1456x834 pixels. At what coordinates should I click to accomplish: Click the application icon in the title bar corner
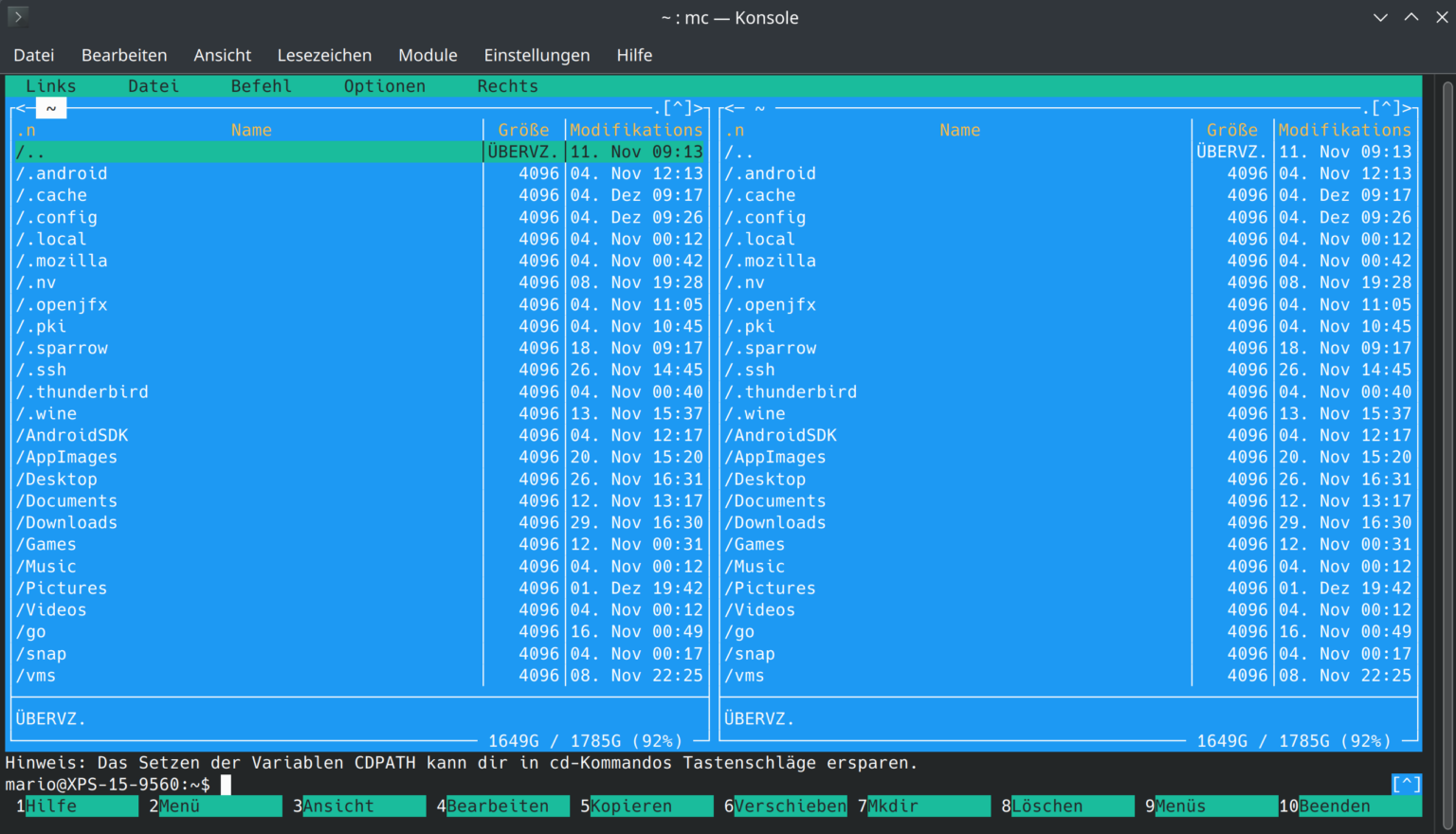click(17, 17)
